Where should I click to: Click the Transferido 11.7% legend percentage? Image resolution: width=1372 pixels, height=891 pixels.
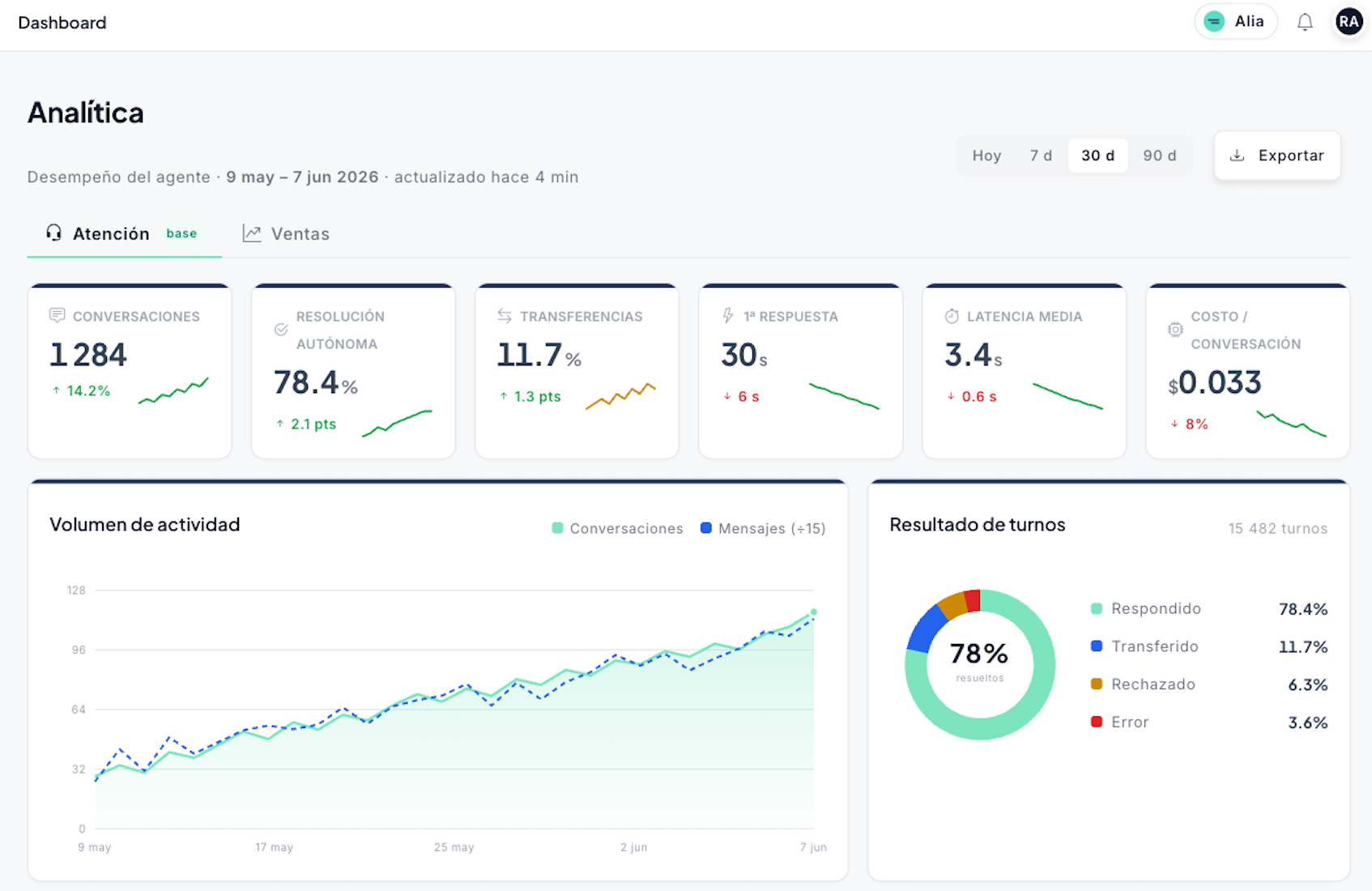[x=1302, y=647]
